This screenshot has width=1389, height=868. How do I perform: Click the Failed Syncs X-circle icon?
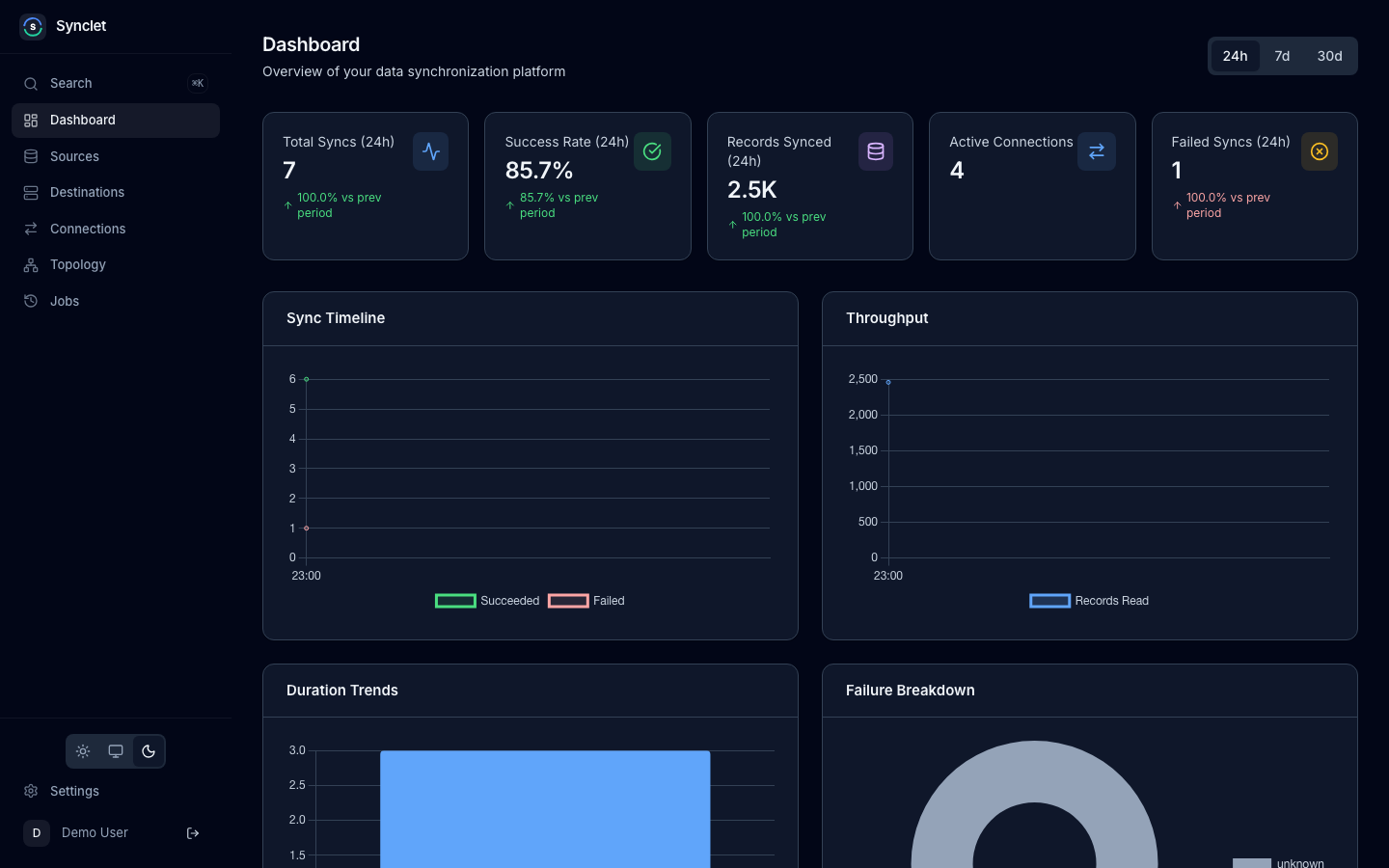coord(1320,151)
